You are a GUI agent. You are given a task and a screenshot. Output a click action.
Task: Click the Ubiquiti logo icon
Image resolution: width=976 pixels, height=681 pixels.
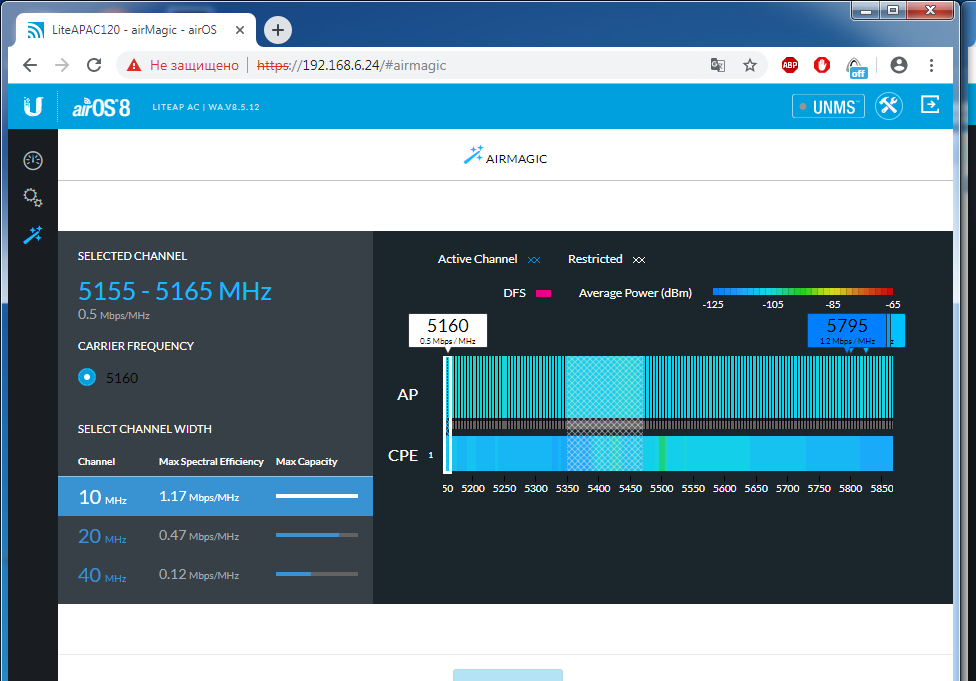pyautogui.click(x=33, y=107)
